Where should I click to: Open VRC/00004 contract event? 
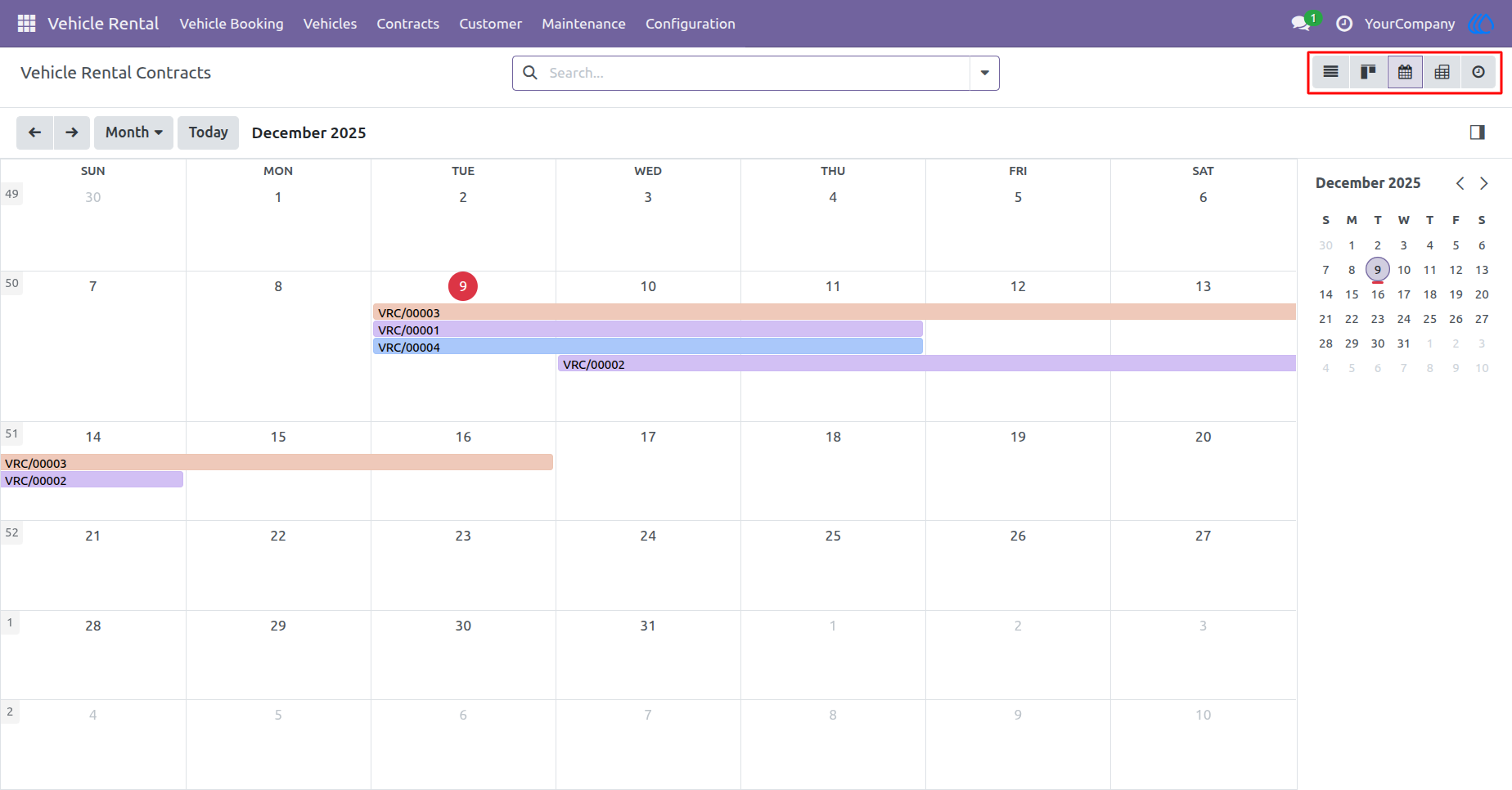click(648, 347)
